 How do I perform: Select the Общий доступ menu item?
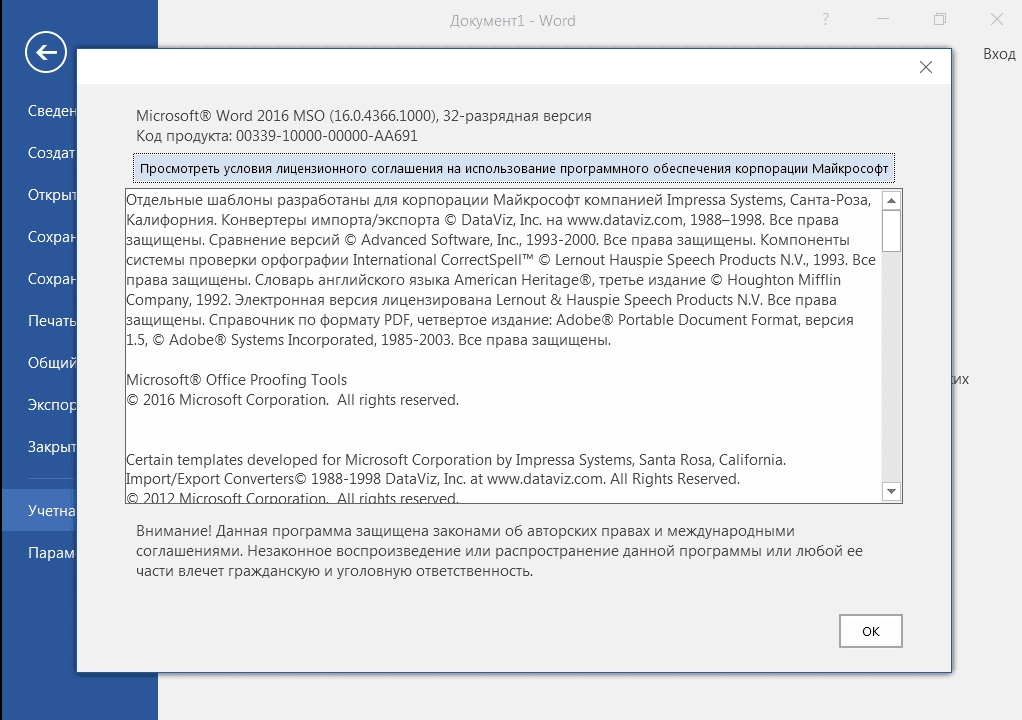(51, 363)
